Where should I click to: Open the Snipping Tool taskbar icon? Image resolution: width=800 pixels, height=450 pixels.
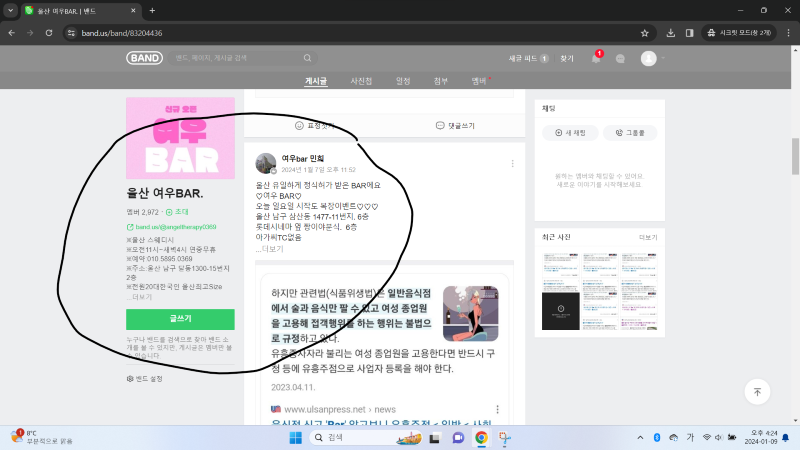505,438
